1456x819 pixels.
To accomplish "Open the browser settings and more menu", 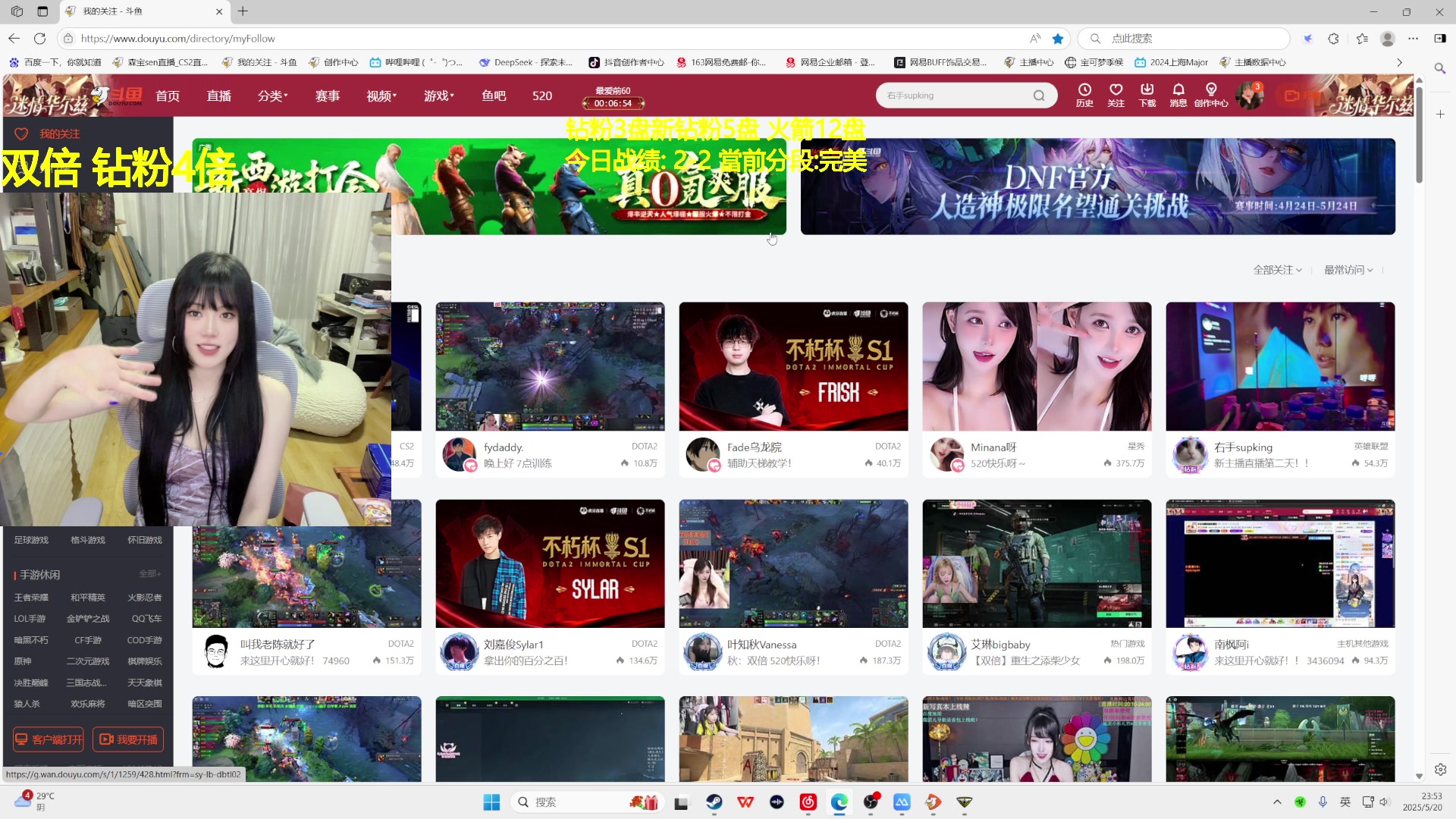I will point(1413,38).
